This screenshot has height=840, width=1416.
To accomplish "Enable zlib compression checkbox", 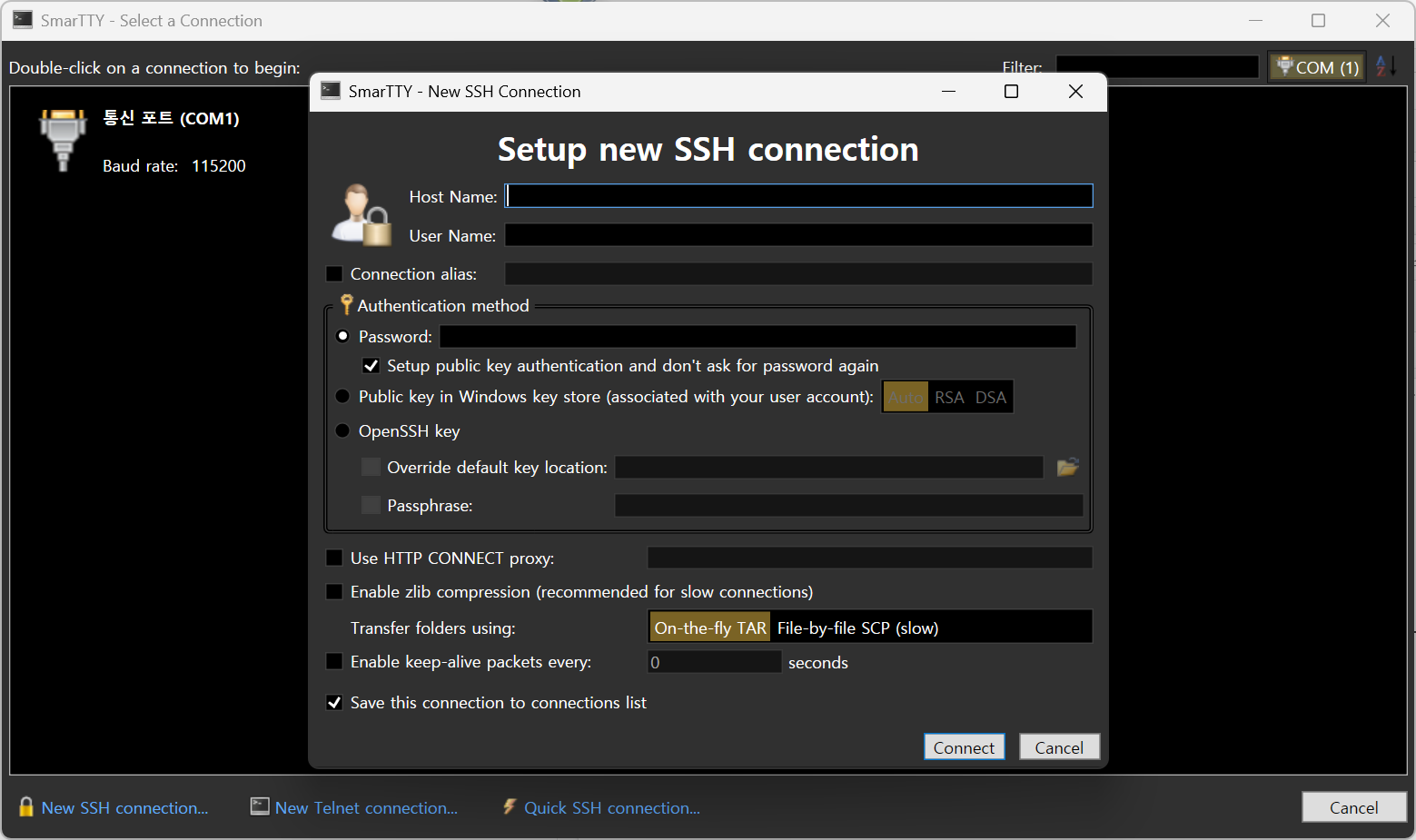I will pos(334,592).
